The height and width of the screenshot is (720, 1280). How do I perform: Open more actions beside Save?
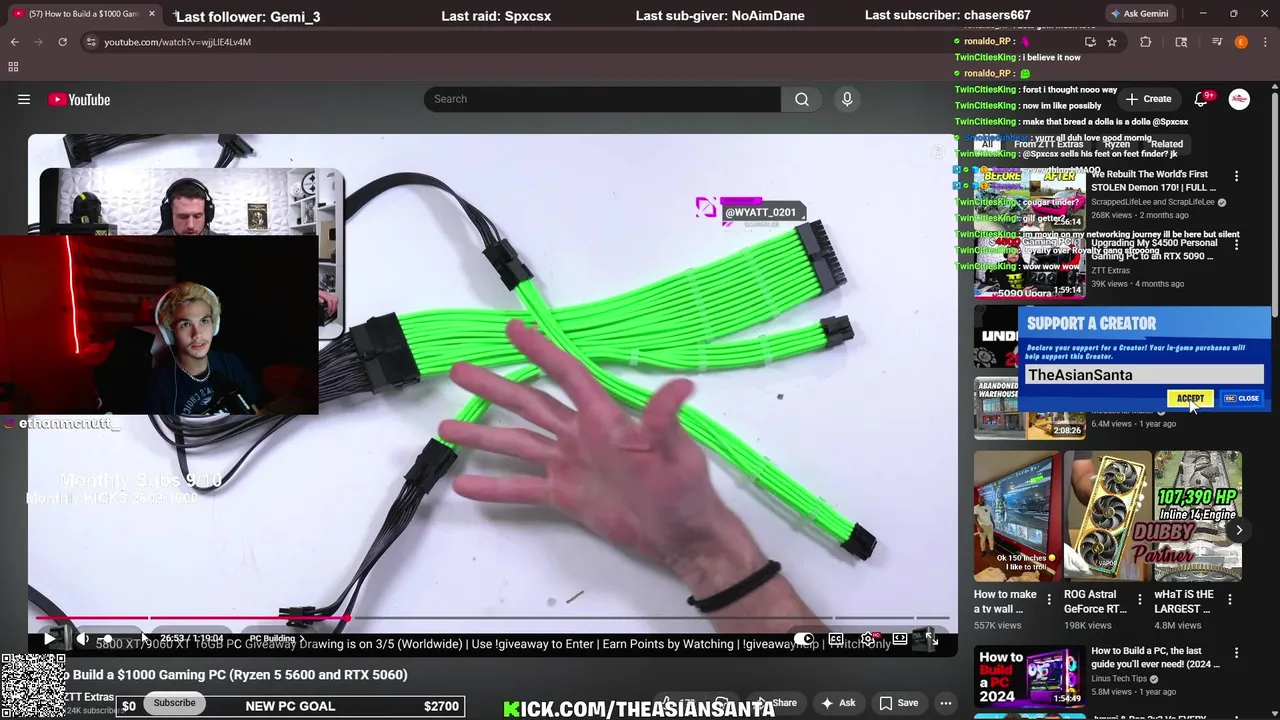946,703
